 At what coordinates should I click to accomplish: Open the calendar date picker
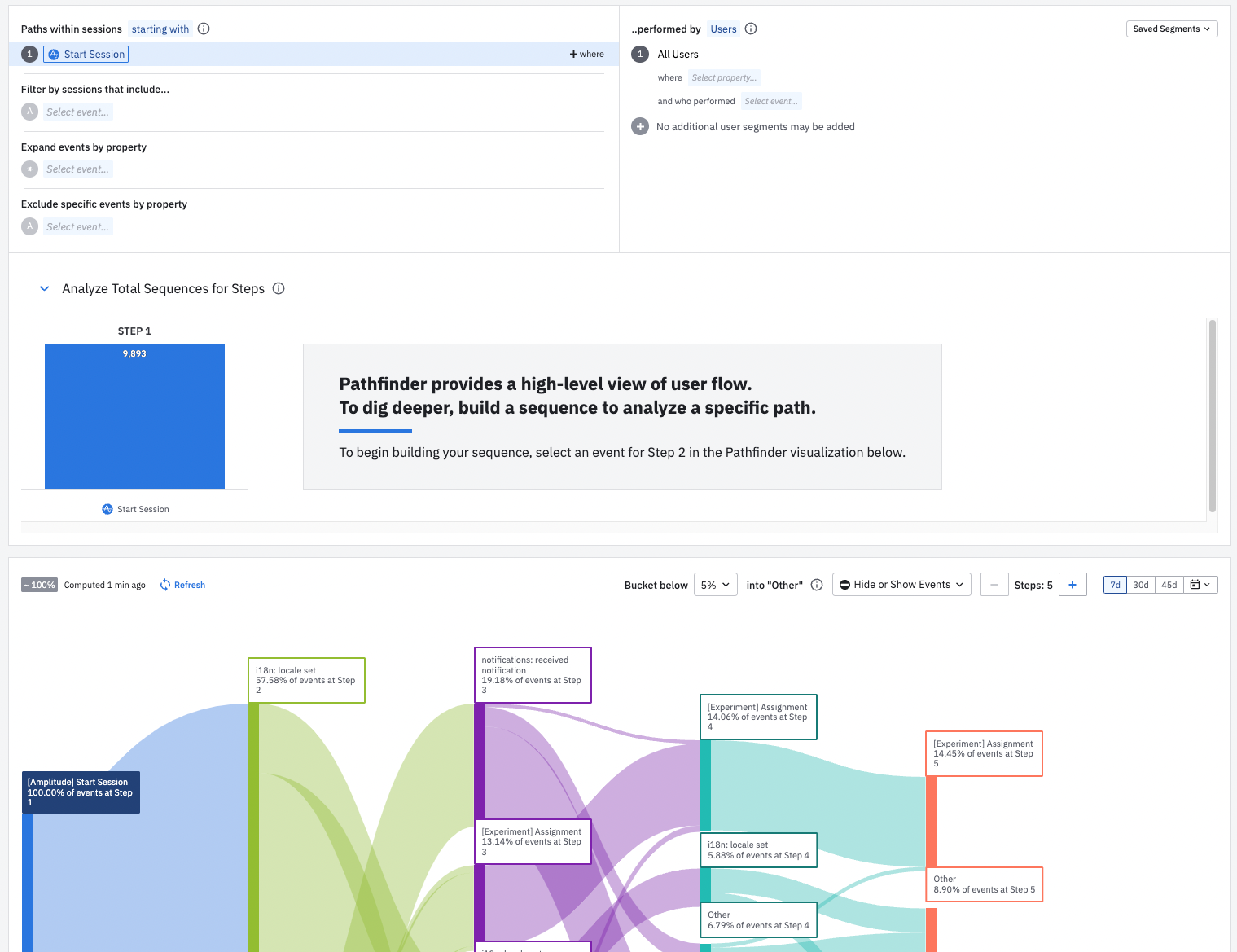pos(1200,585)
